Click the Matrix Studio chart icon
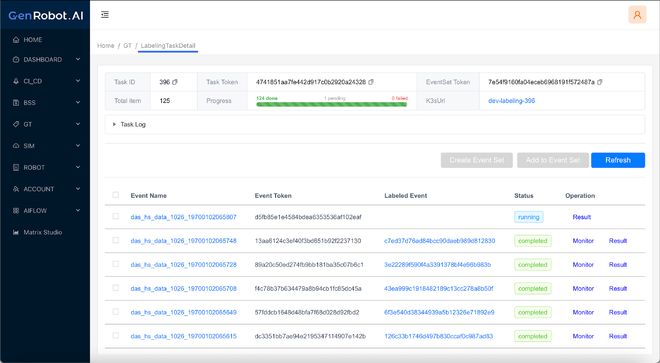660x363 pixels. click(x=16, y=232)
